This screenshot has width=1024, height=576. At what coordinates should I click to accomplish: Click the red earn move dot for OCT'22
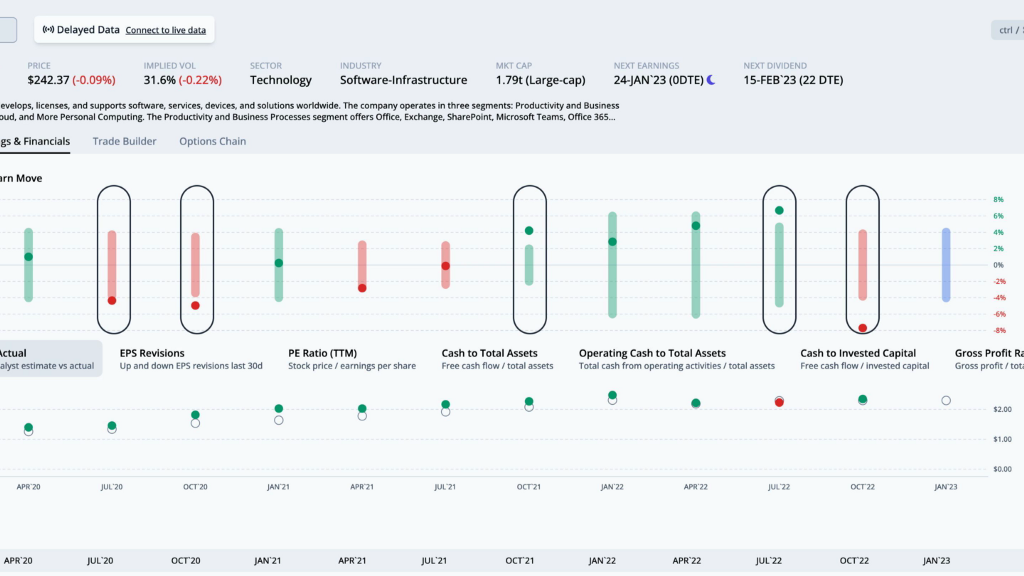pos(862,328)
